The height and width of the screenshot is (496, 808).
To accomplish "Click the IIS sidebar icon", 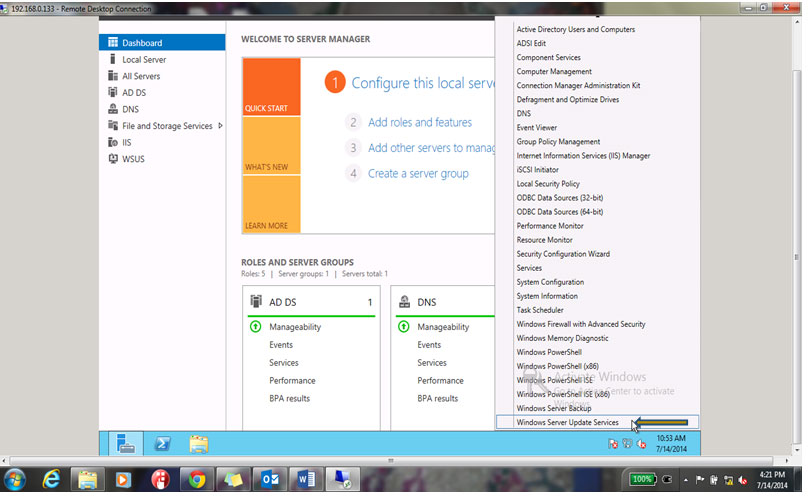I will pyautogui.click(x=113, y=142).
